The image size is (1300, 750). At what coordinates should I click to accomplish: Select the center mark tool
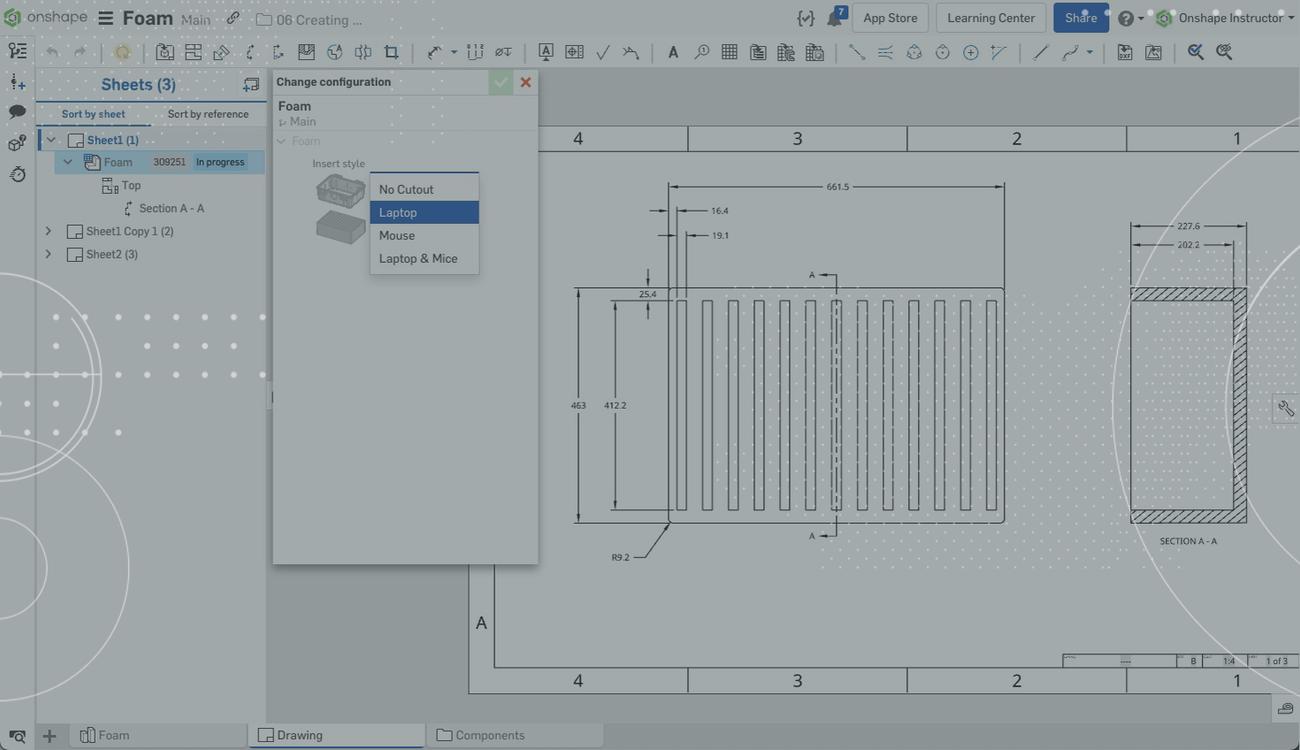point(969,51)
